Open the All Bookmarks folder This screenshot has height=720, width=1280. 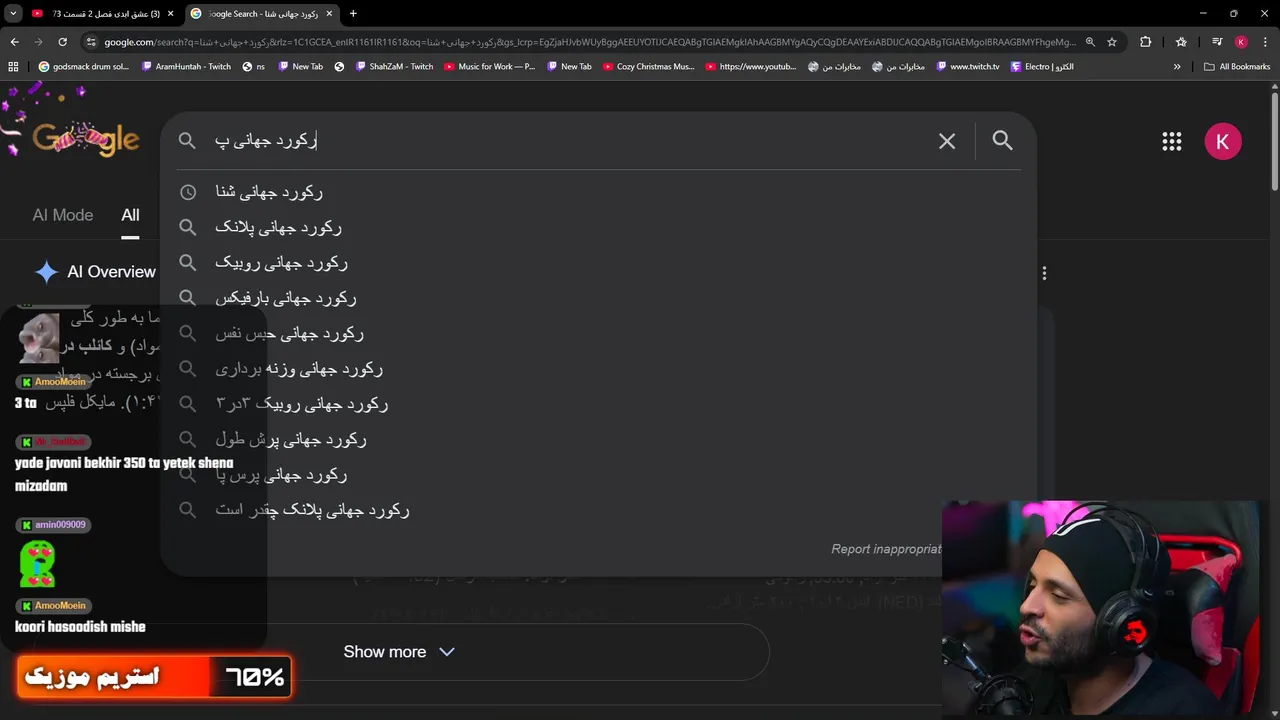[1237, 66]
